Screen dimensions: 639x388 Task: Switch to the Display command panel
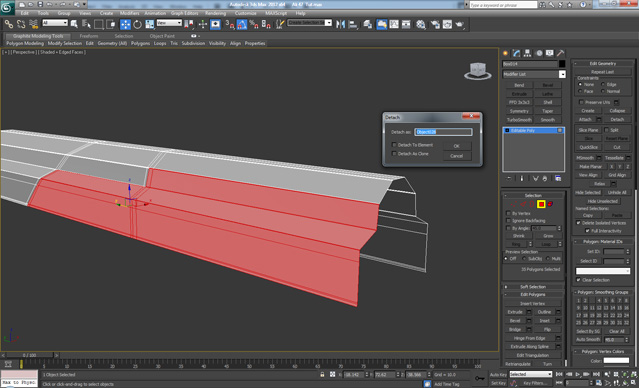[550, 53]
